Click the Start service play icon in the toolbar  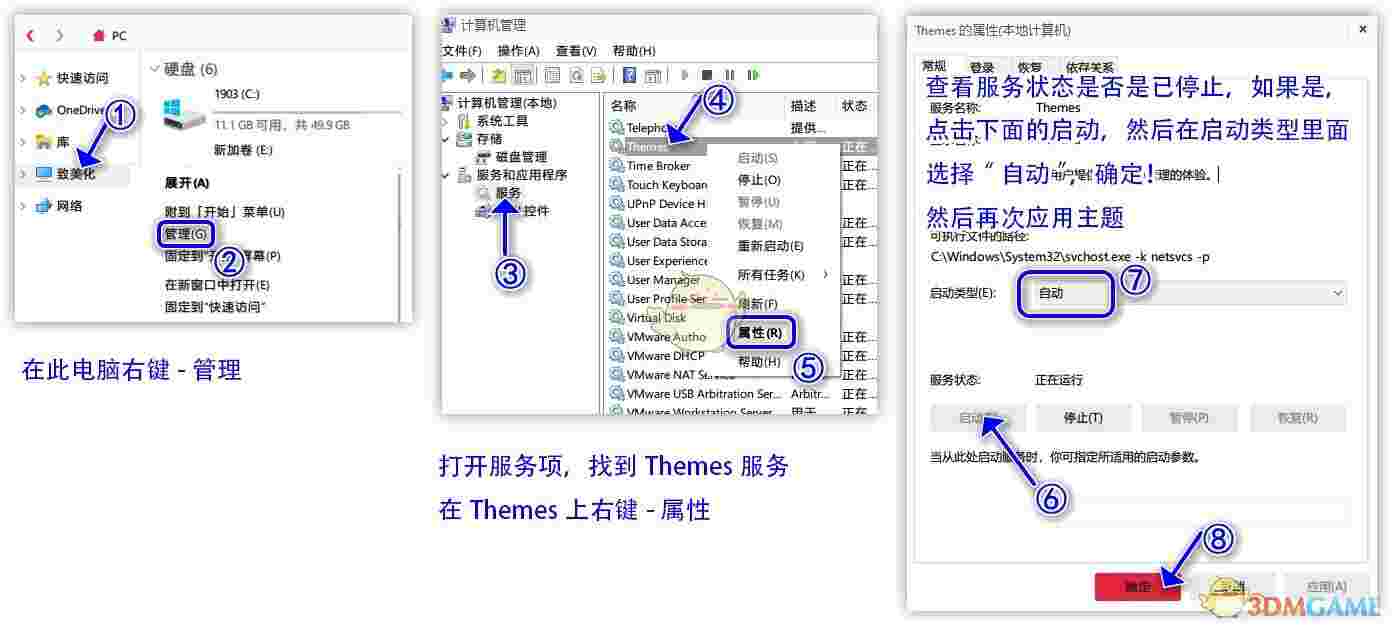click(x=684, y=74)
